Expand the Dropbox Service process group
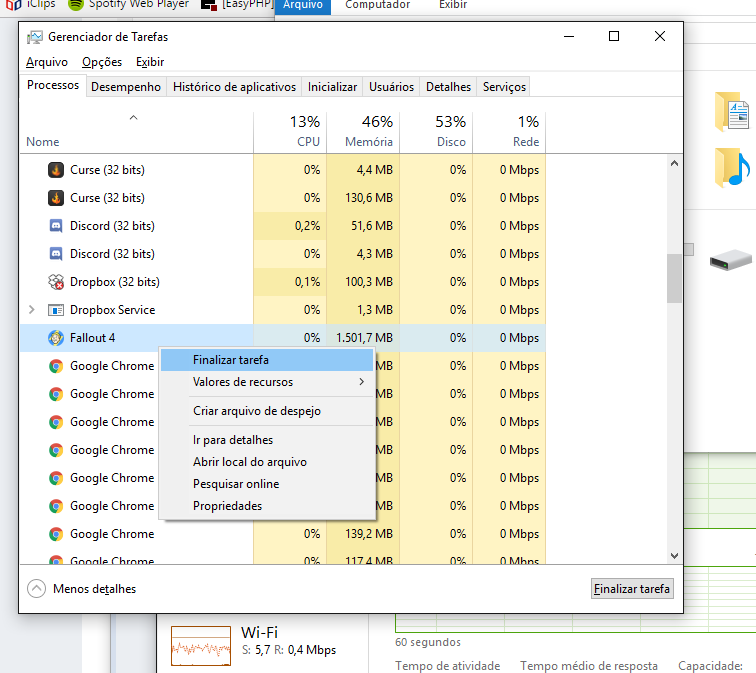 click(32, 310)
